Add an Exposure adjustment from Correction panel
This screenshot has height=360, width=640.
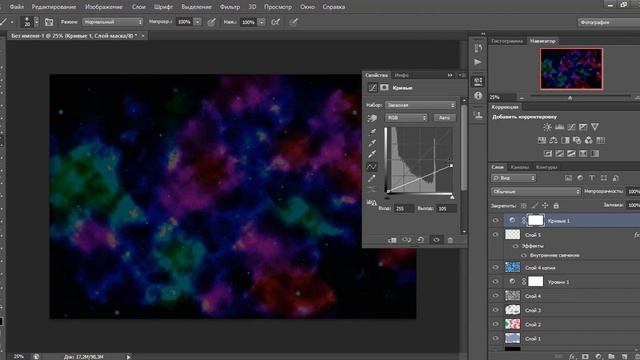pos(583,127)
